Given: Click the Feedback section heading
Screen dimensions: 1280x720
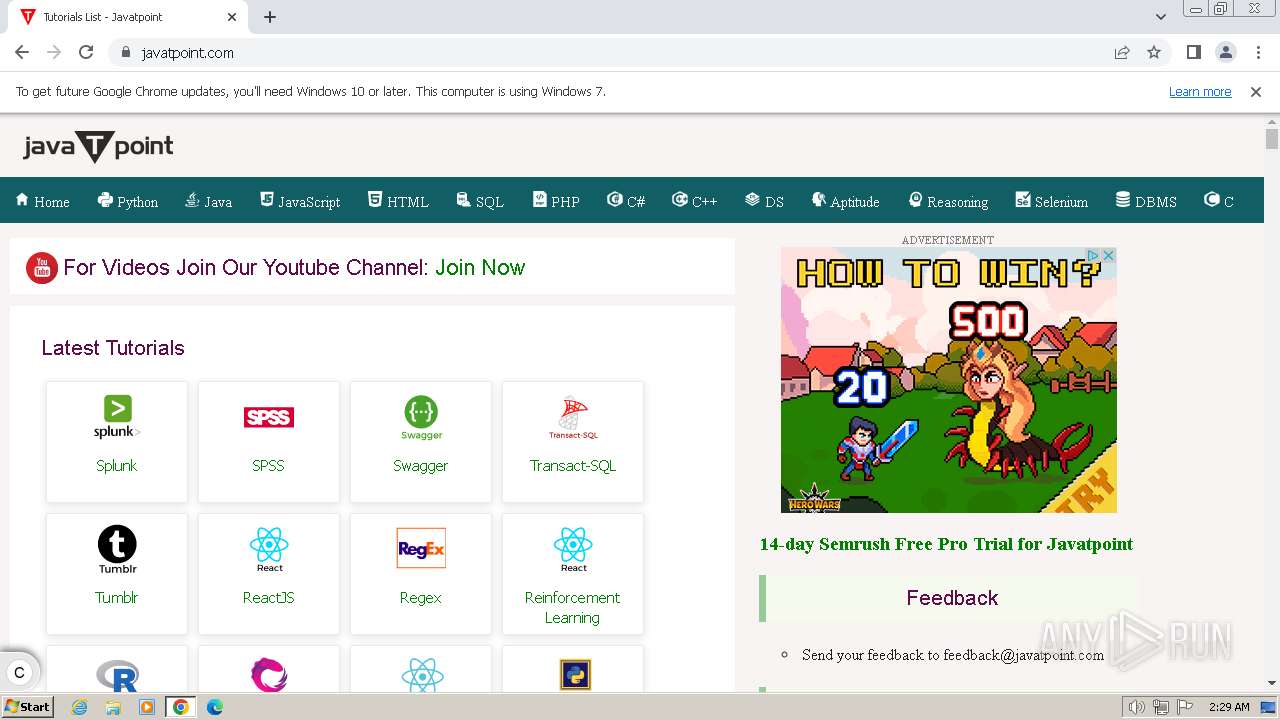Looking at the screenshot, I should [x=952, y=598].
